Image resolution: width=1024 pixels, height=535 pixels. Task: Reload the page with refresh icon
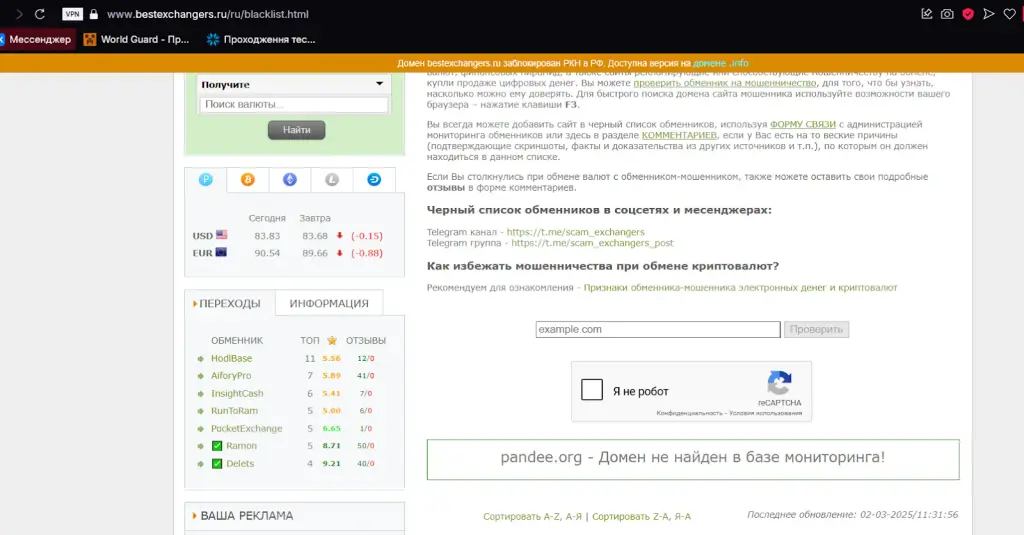[40, 14]
